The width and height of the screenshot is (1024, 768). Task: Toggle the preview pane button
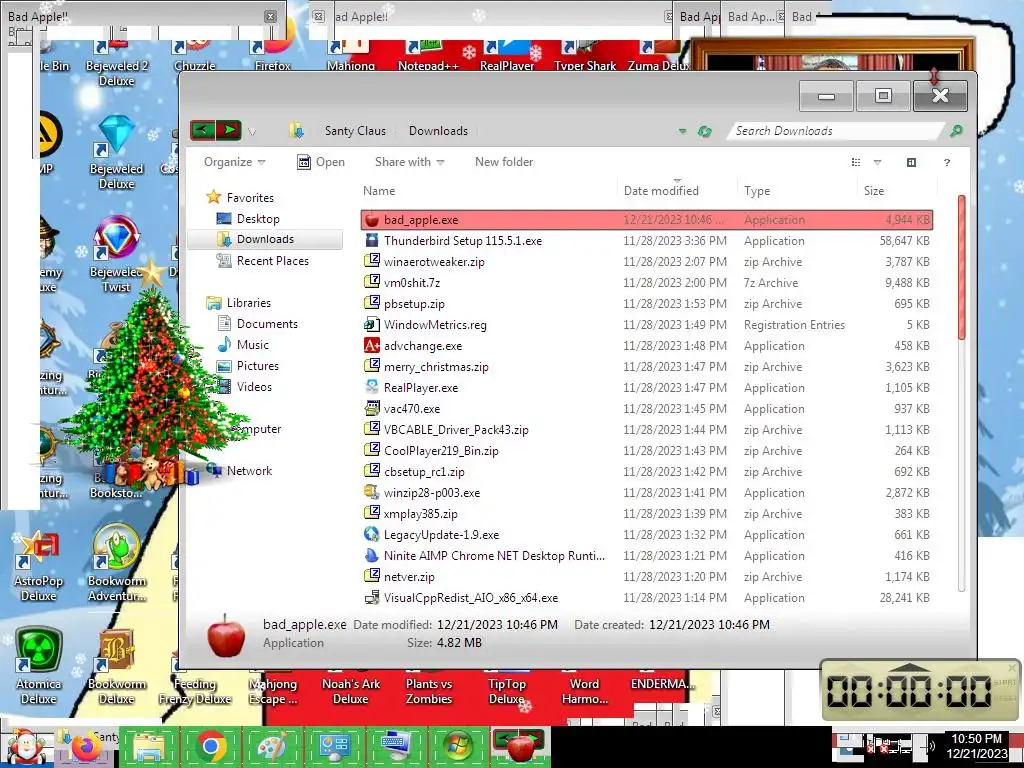[x=911, y=162]
